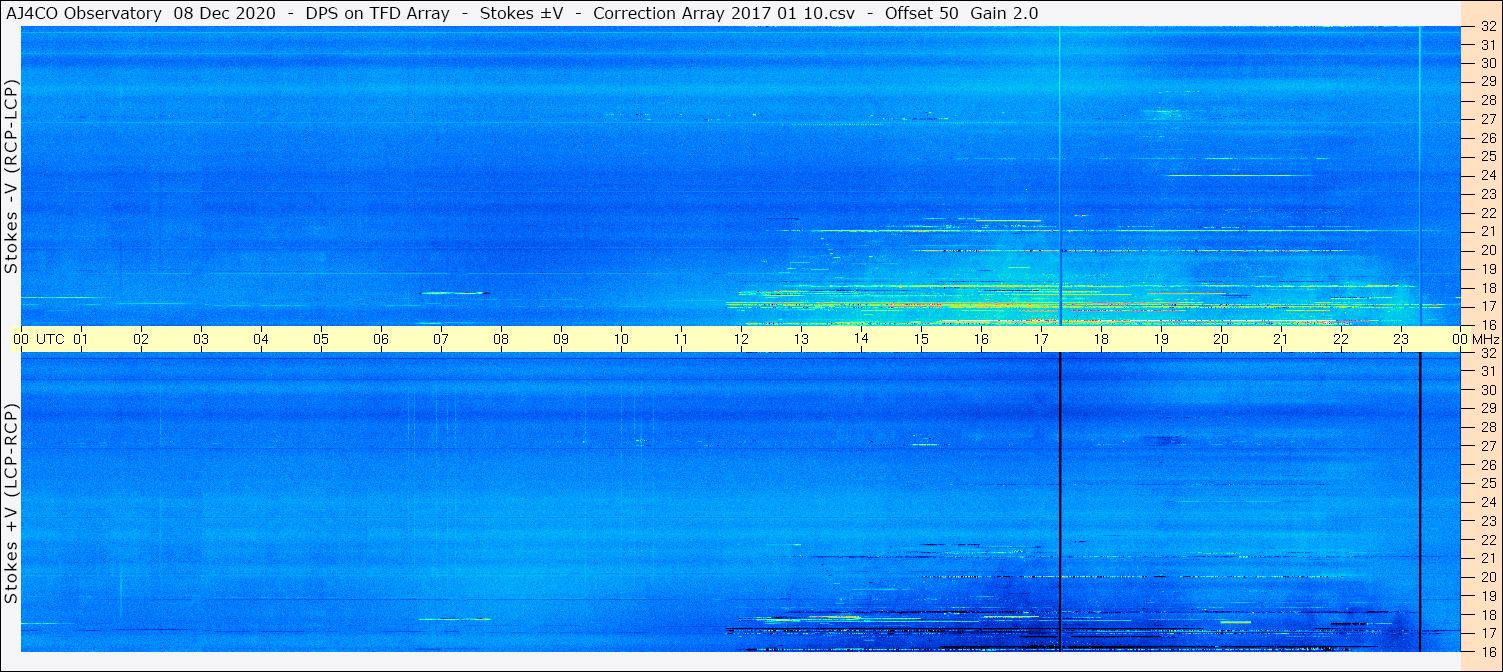The height and width of the screenshot is (672, 1503).
Task: Click the 16 MHz label on upper panel scale
Action: pyautogui.click(x=1488, y=324)
